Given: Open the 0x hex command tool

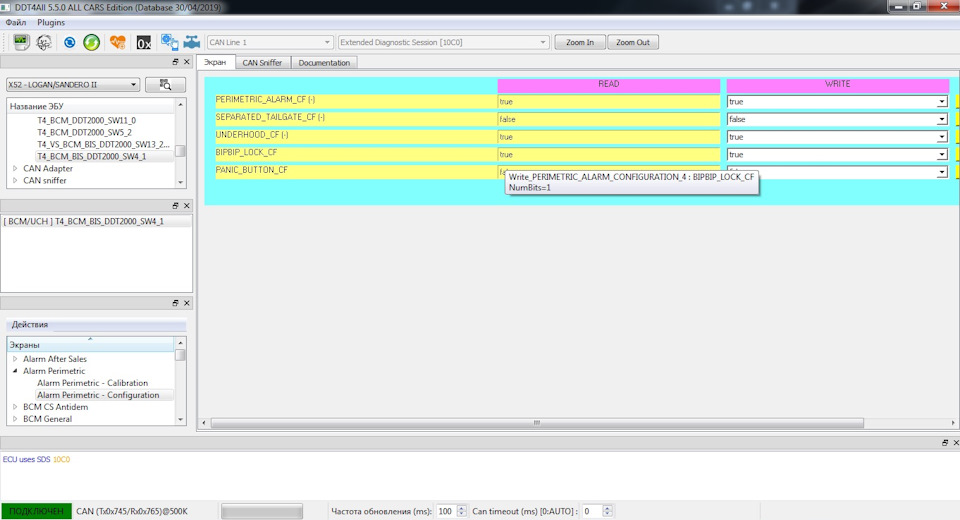Looking at the screenshot, I should tap(144, 43).
